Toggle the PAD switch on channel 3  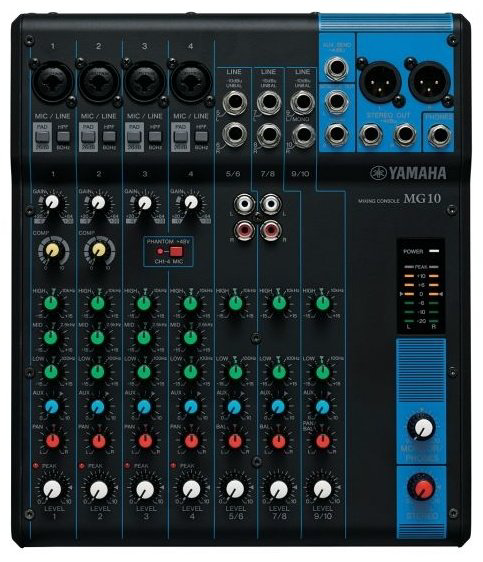point(134,137)
